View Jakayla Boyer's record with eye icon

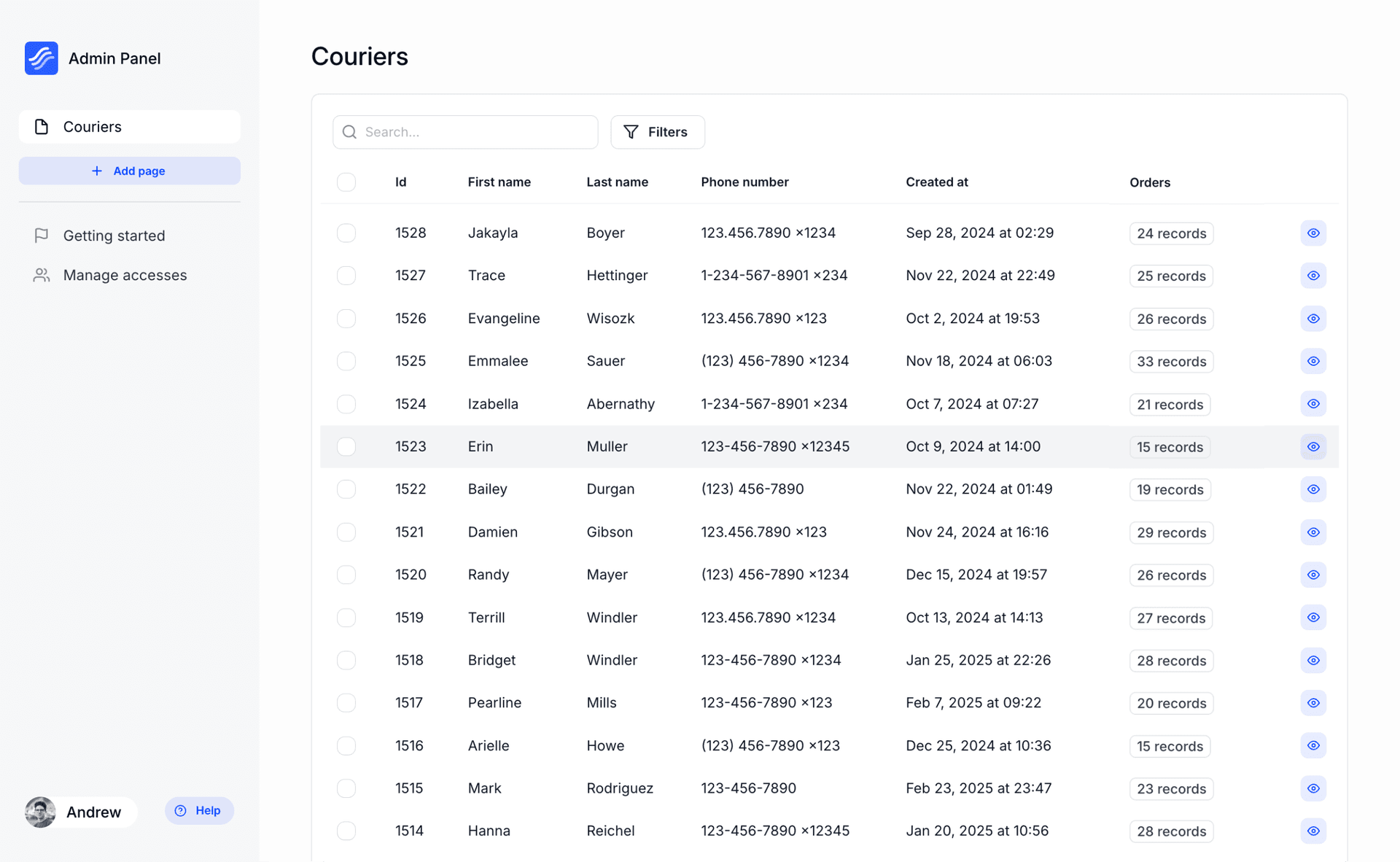point(1312,233)
